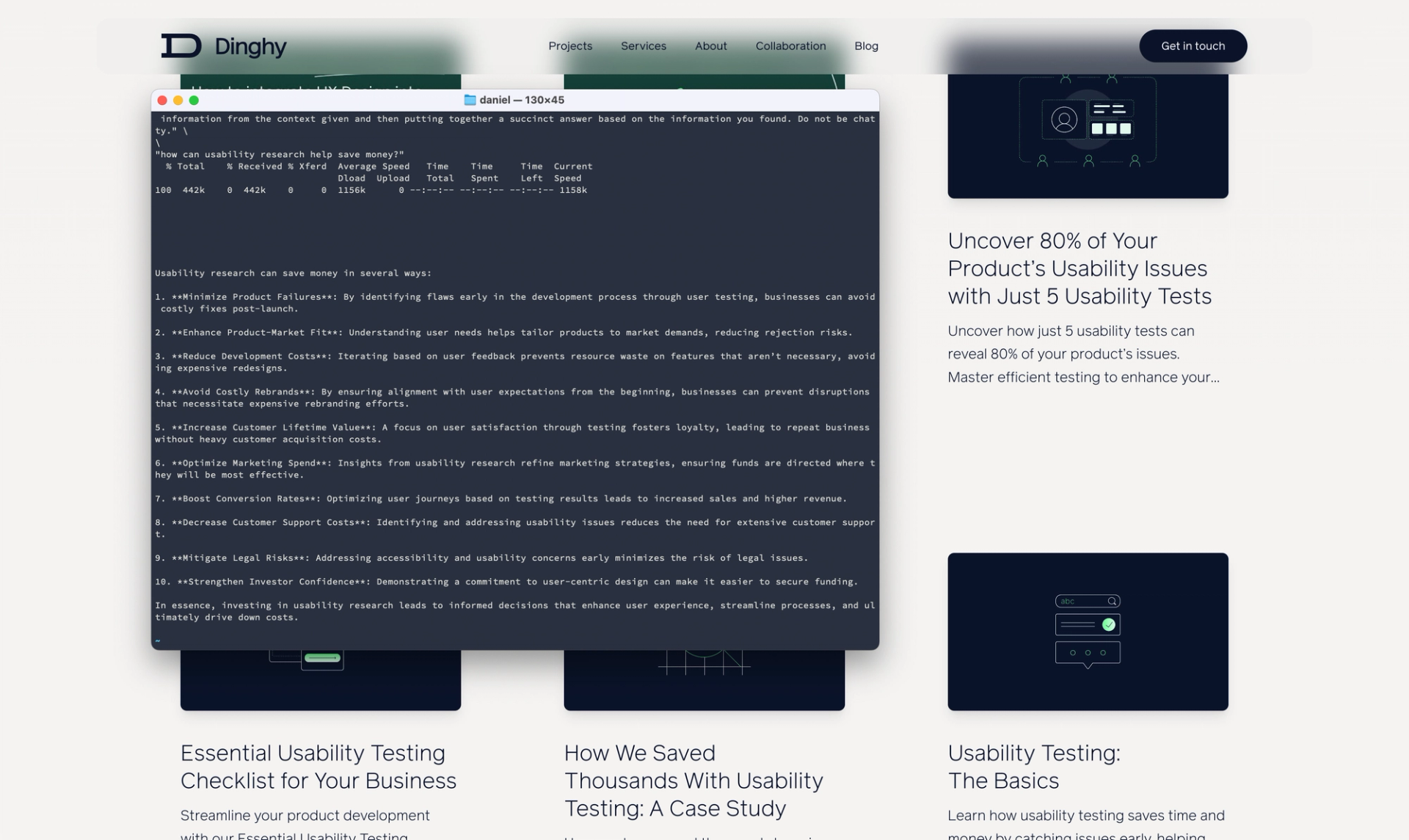
Task: Open Uncover 80% of Usability Issues article
Action: tap(1079, 269)
